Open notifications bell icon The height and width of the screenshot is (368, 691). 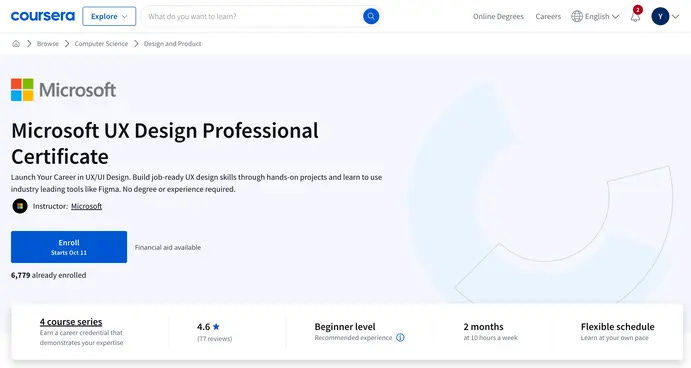(635, 17)
